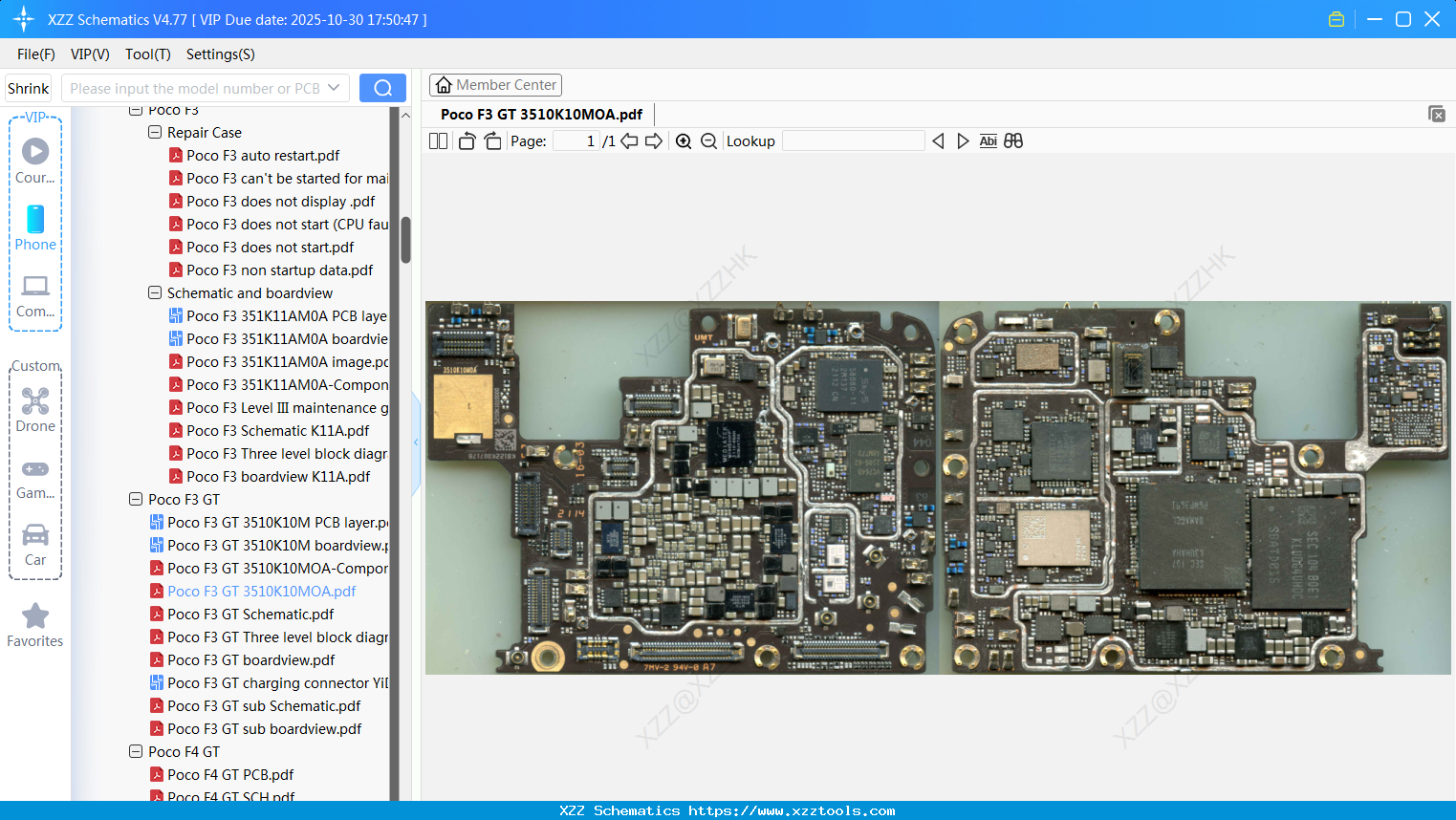The height and width of the screenshot is (820, 1456).
Task: Open the Phone category in sidebar
Action: [x=35, y=228]
